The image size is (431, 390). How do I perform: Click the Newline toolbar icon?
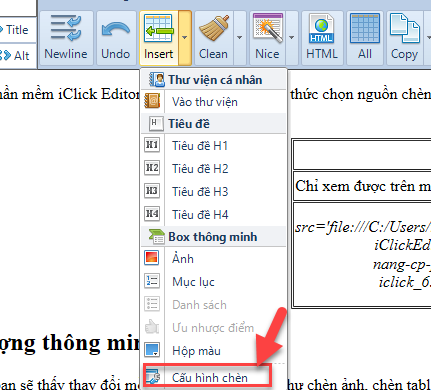pyautogui.click(x=66, y=29)
